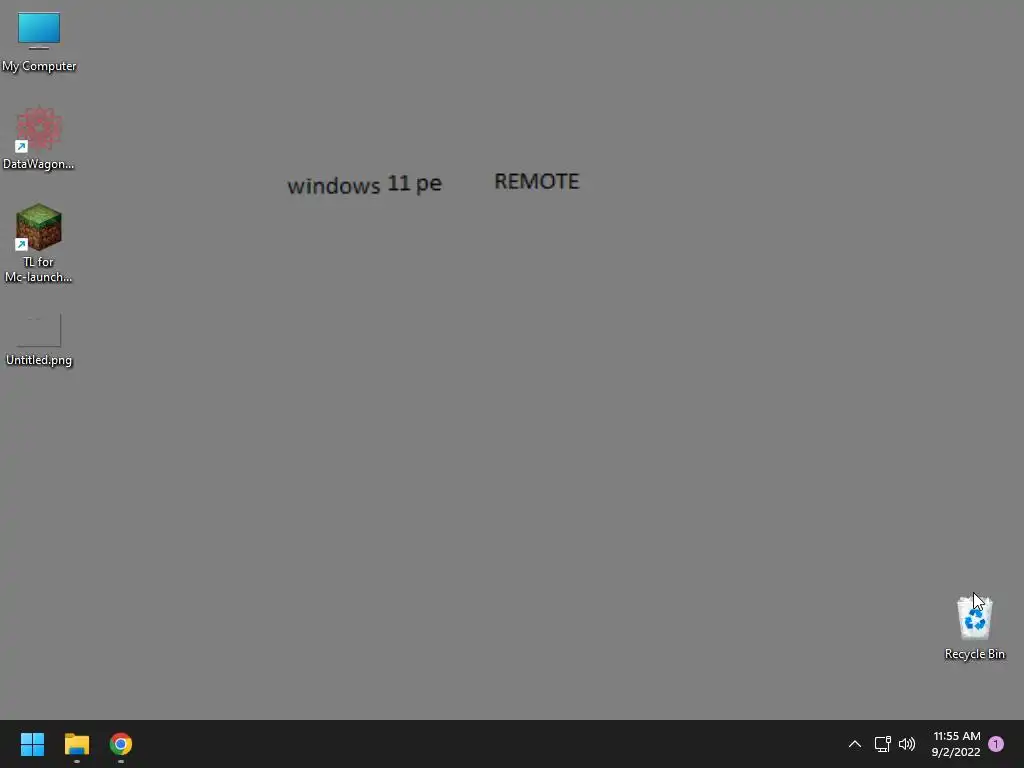
Task: Open the notification badge showing 1
Action: [x=996, y=744]
